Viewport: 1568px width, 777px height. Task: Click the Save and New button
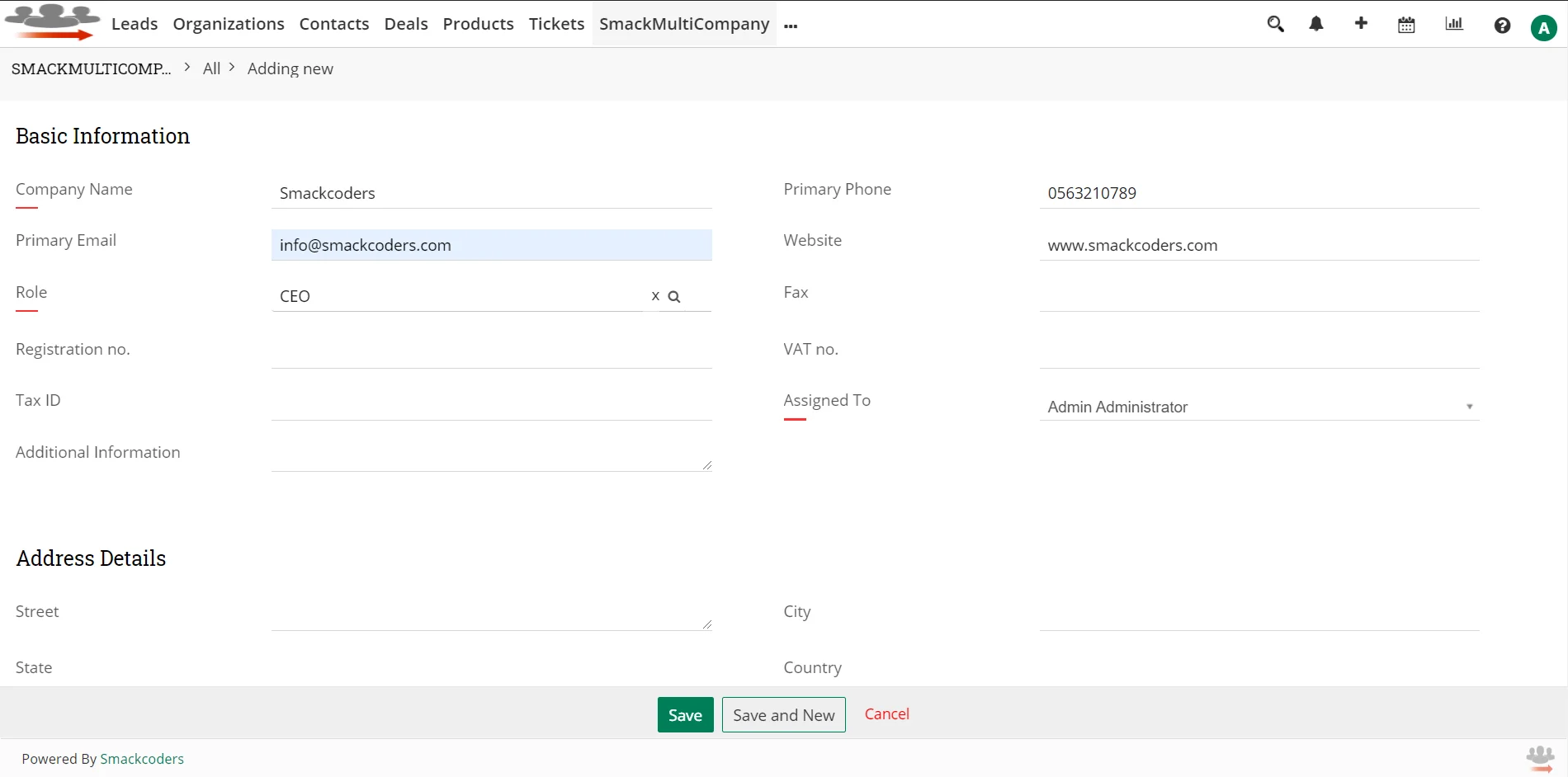(783, 714)
